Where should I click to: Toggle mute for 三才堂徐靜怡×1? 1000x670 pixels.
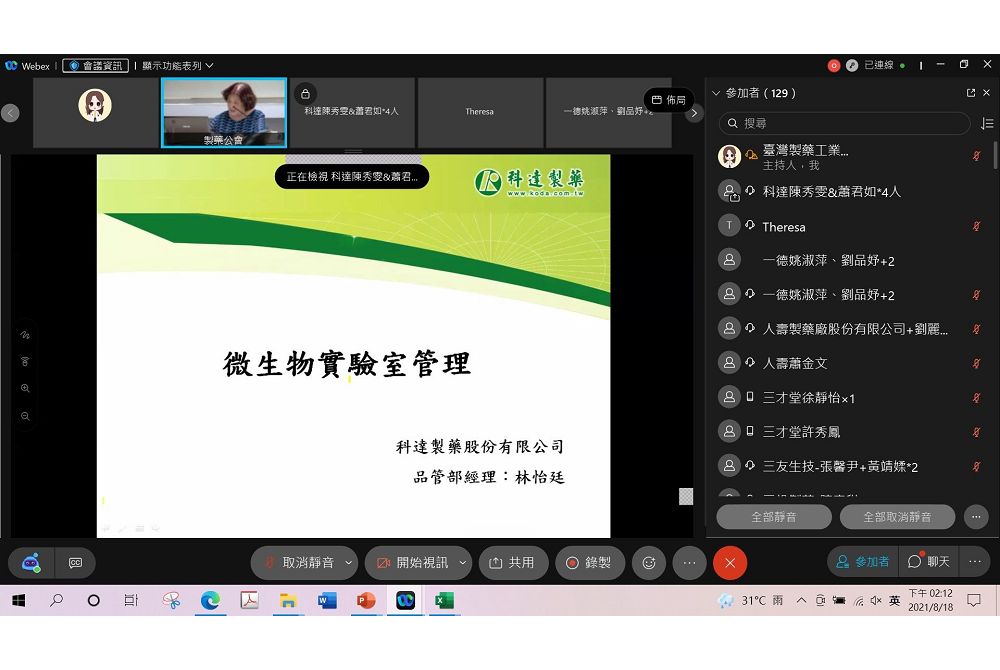[976, 398]
